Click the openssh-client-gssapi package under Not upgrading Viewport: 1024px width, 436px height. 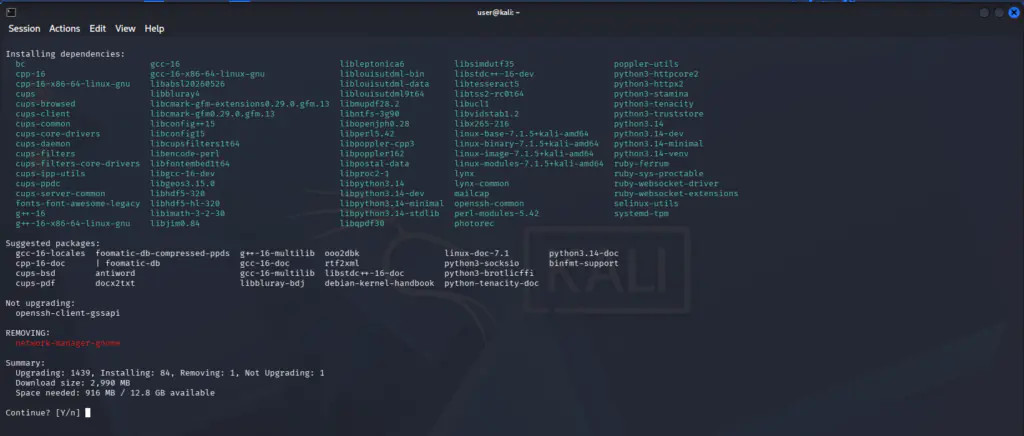pyautogui.click(x=68, y=313)
